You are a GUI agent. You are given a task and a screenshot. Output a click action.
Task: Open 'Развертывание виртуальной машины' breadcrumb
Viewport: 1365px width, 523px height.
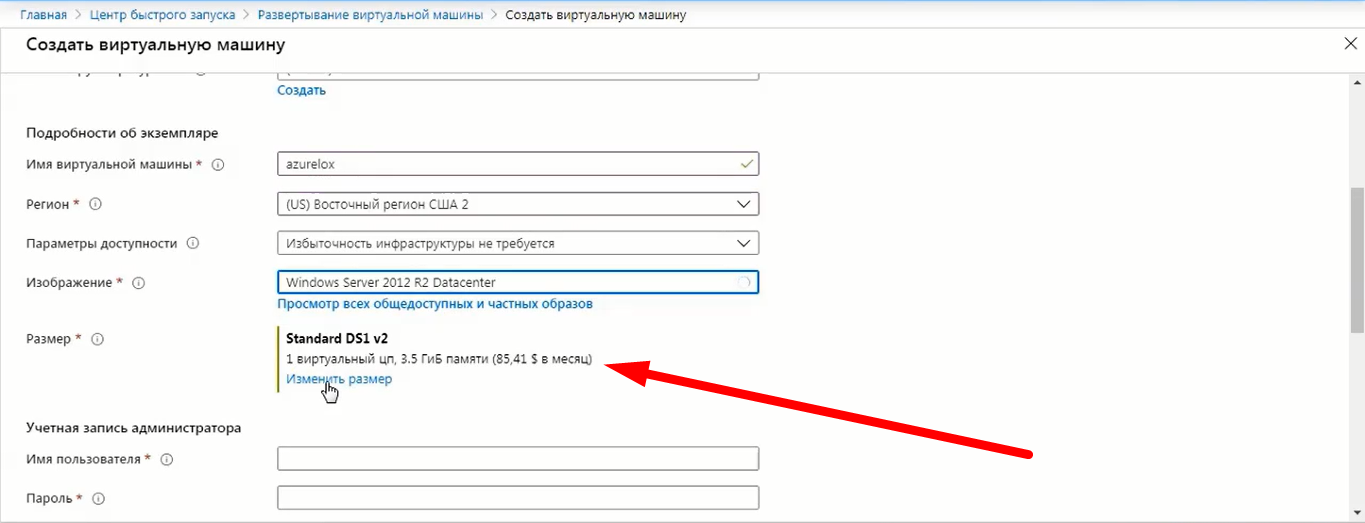click(x=370, y=15)
